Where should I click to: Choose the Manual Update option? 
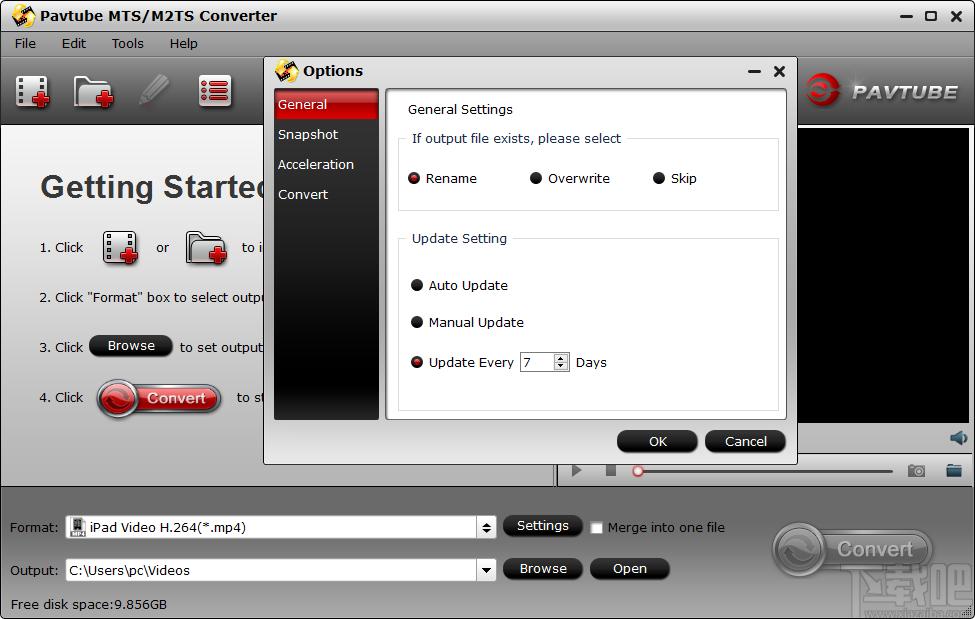tap(417, 322)
